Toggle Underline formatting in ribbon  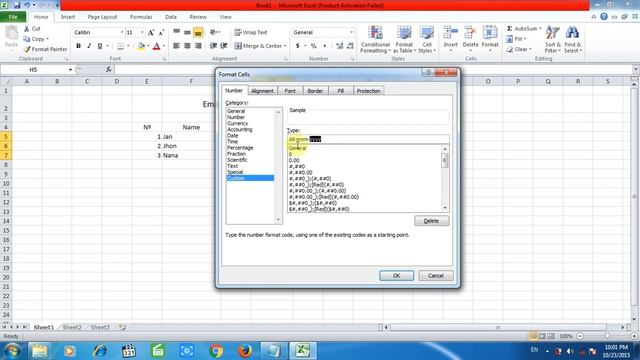[x=100, y=46]
